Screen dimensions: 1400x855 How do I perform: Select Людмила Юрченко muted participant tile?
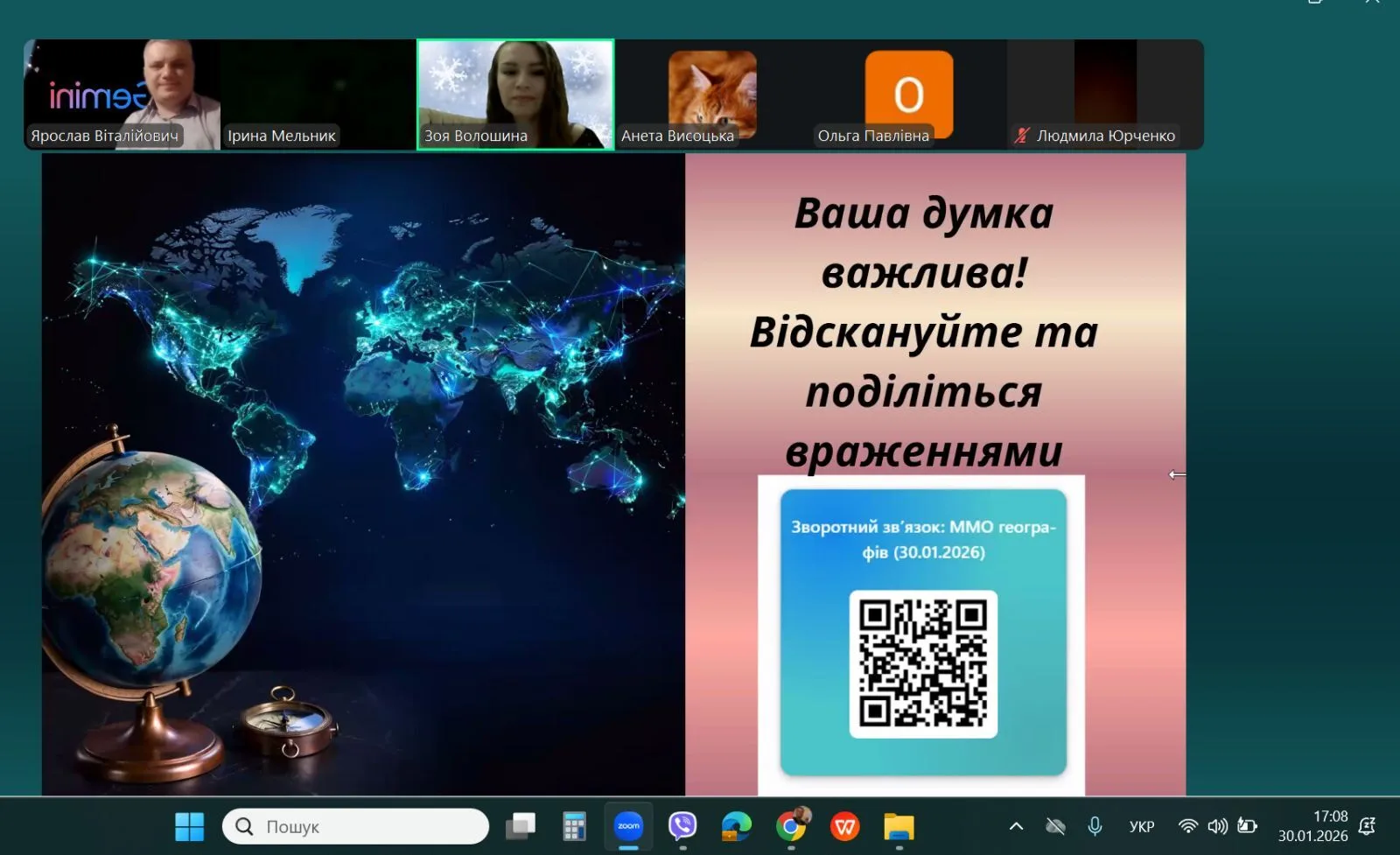1105,95
